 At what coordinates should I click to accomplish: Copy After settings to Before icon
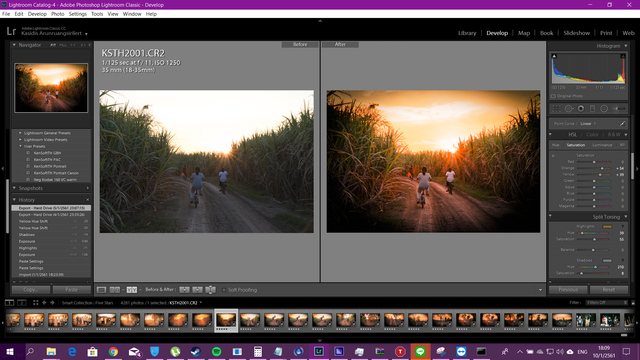pyautogui.click(x=197, y=290)
